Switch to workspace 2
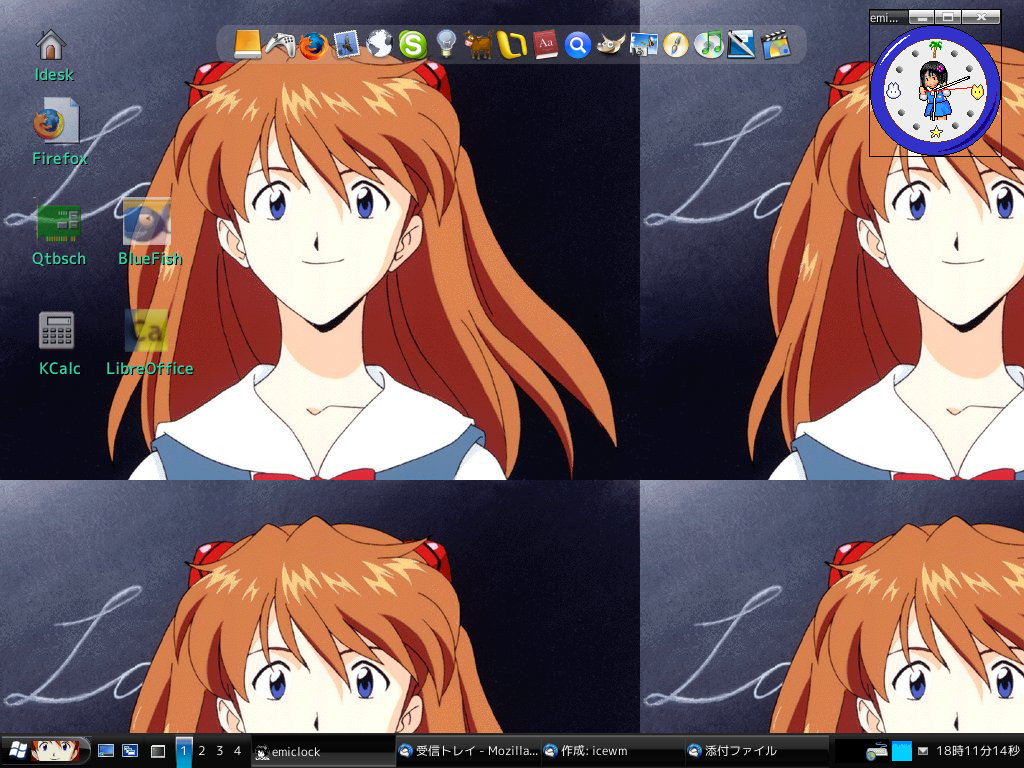 (201, 750)
